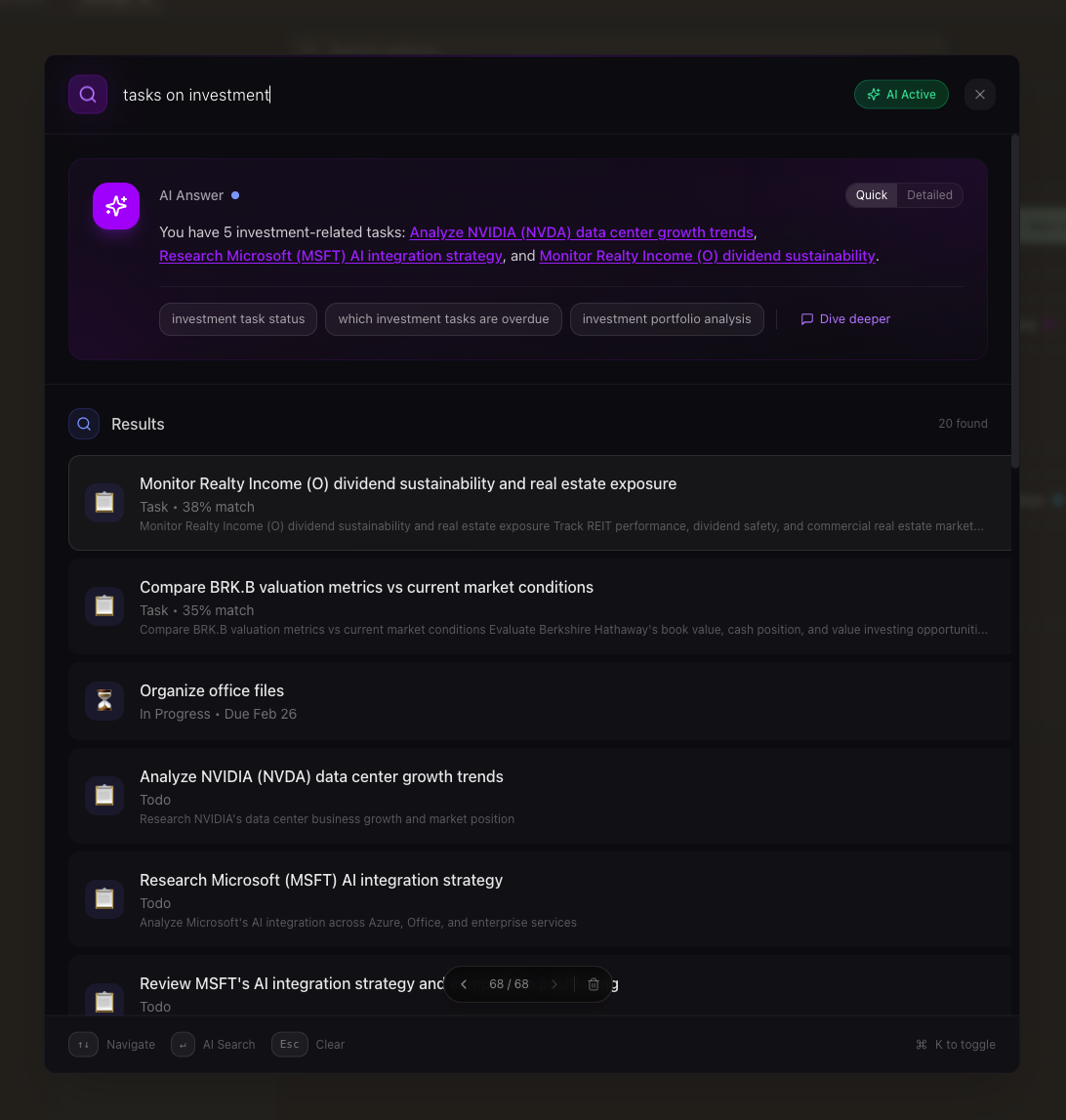Viewport: 1066px width, 1120px height.
Task: Close the search dialog
Action: [980, 95]
